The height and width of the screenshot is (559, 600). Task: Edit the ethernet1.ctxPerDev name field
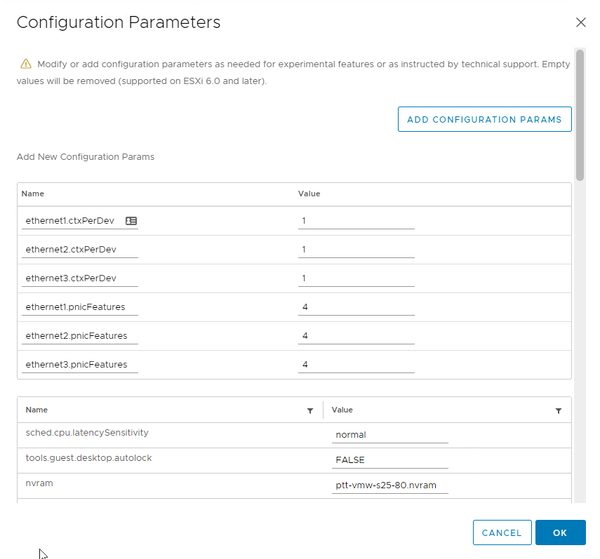click(x=72, y=220)
